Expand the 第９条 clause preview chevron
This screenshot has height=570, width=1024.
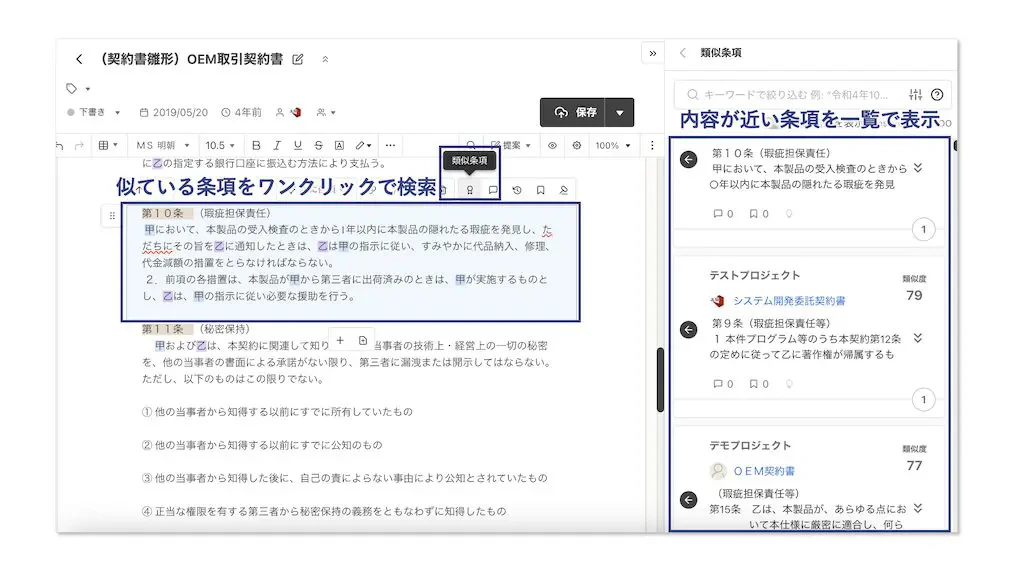click(x=918, y=338)
